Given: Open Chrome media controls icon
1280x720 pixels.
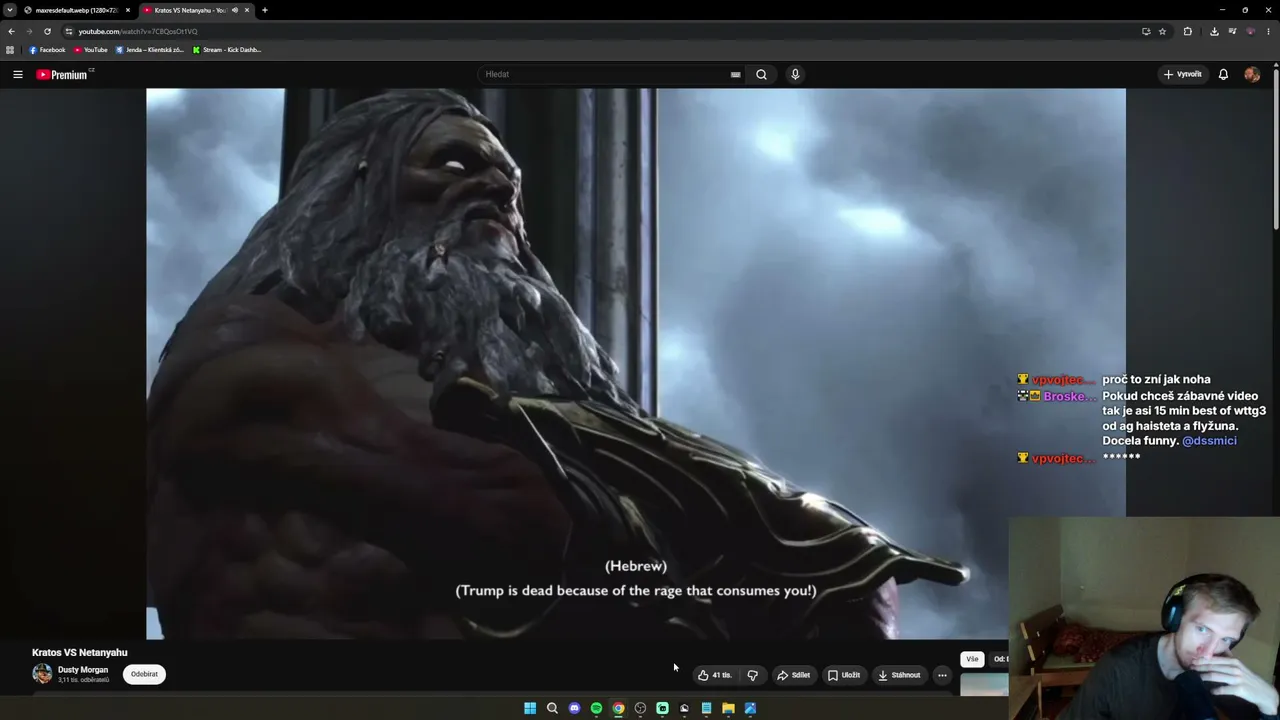Looking at the screenshot, I should coord(1233,31).
